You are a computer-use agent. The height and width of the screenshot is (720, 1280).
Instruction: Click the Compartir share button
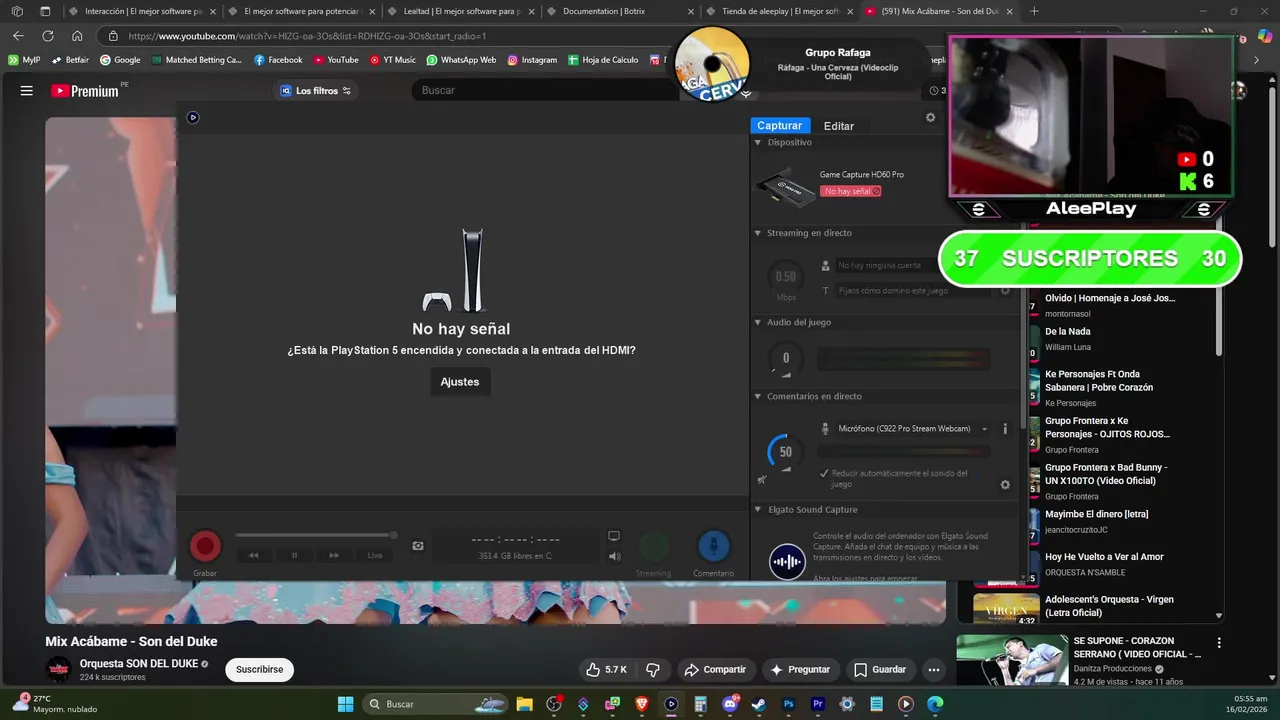tap(715, 670)
